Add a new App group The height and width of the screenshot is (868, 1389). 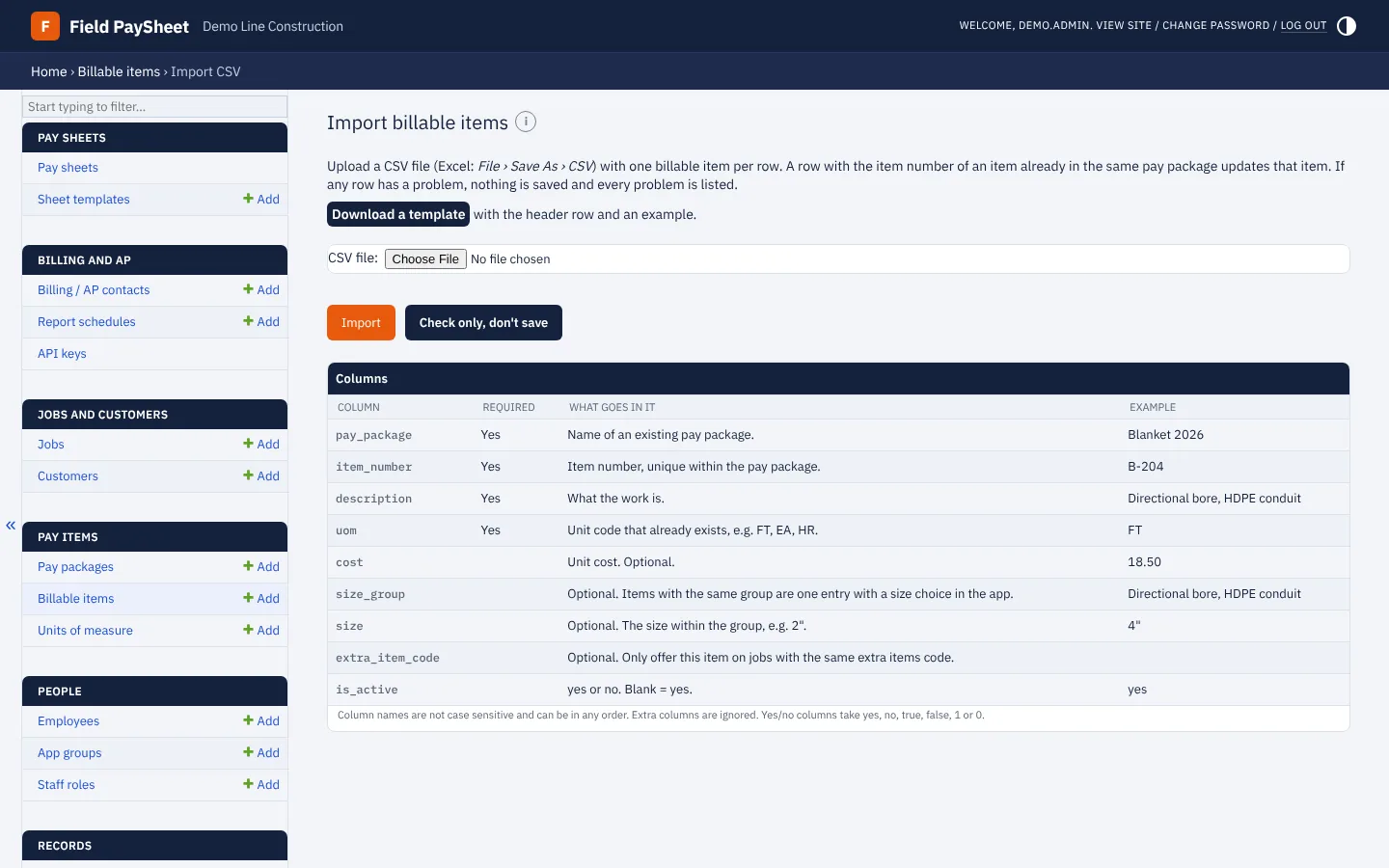(261, 753)
